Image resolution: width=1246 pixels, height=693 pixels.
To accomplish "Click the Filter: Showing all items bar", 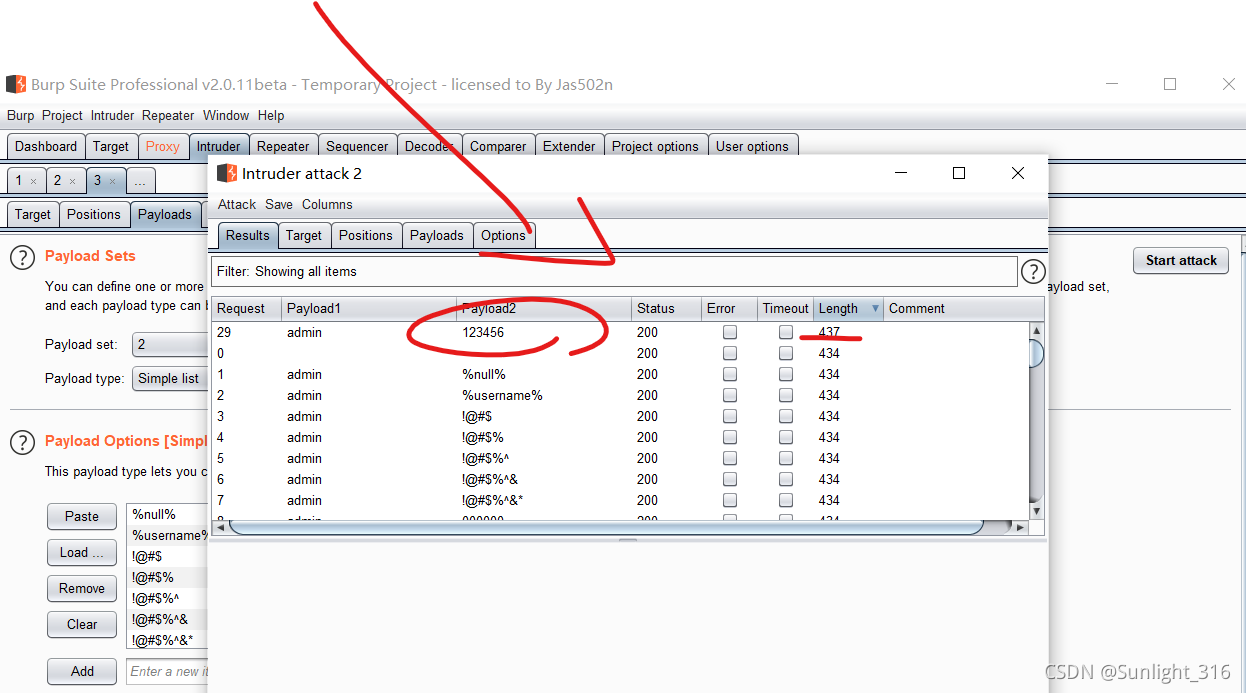I will 614,271.
